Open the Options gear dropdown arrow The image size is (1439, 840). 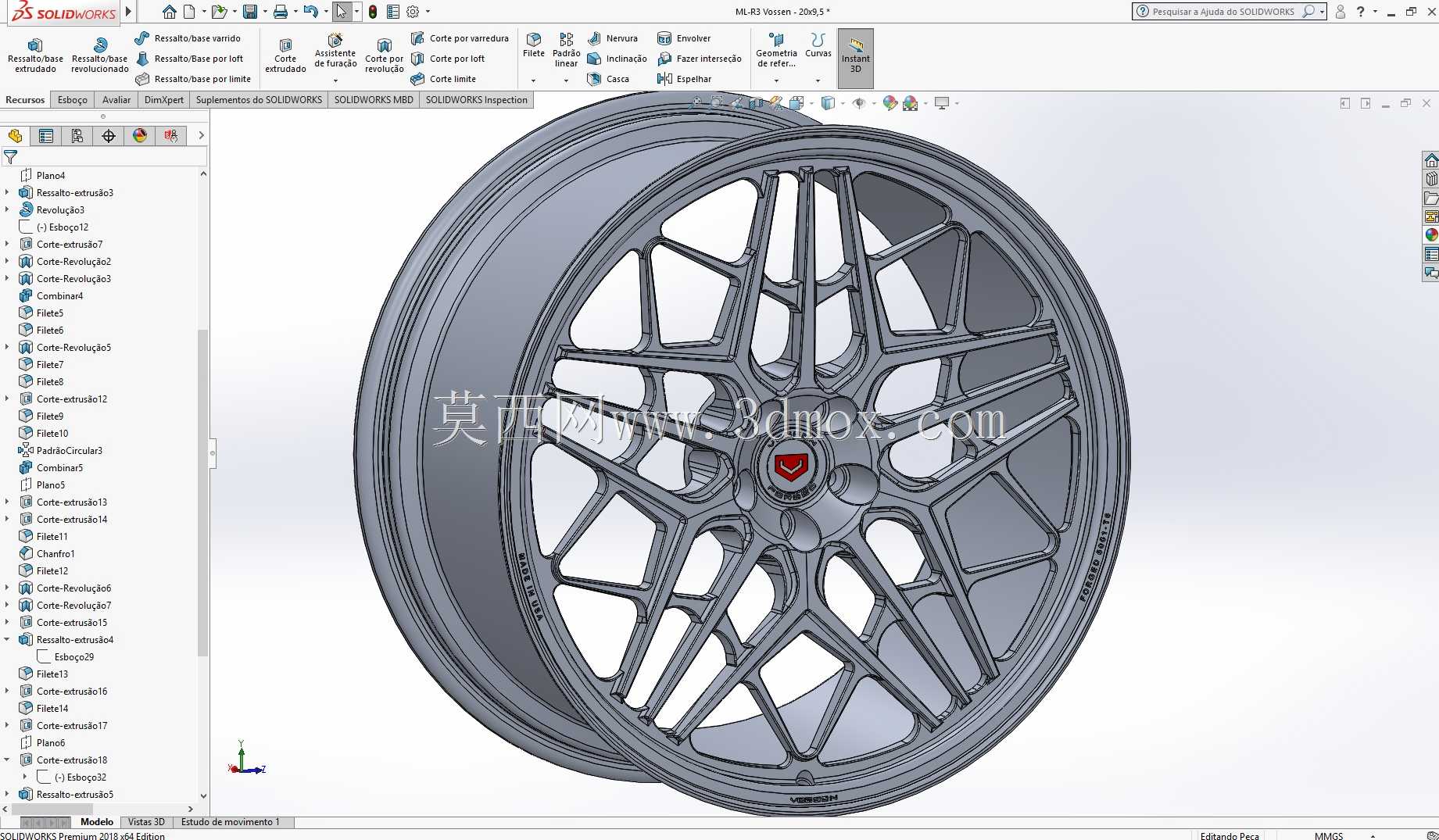pyautogui.click(x=428, y=12)
